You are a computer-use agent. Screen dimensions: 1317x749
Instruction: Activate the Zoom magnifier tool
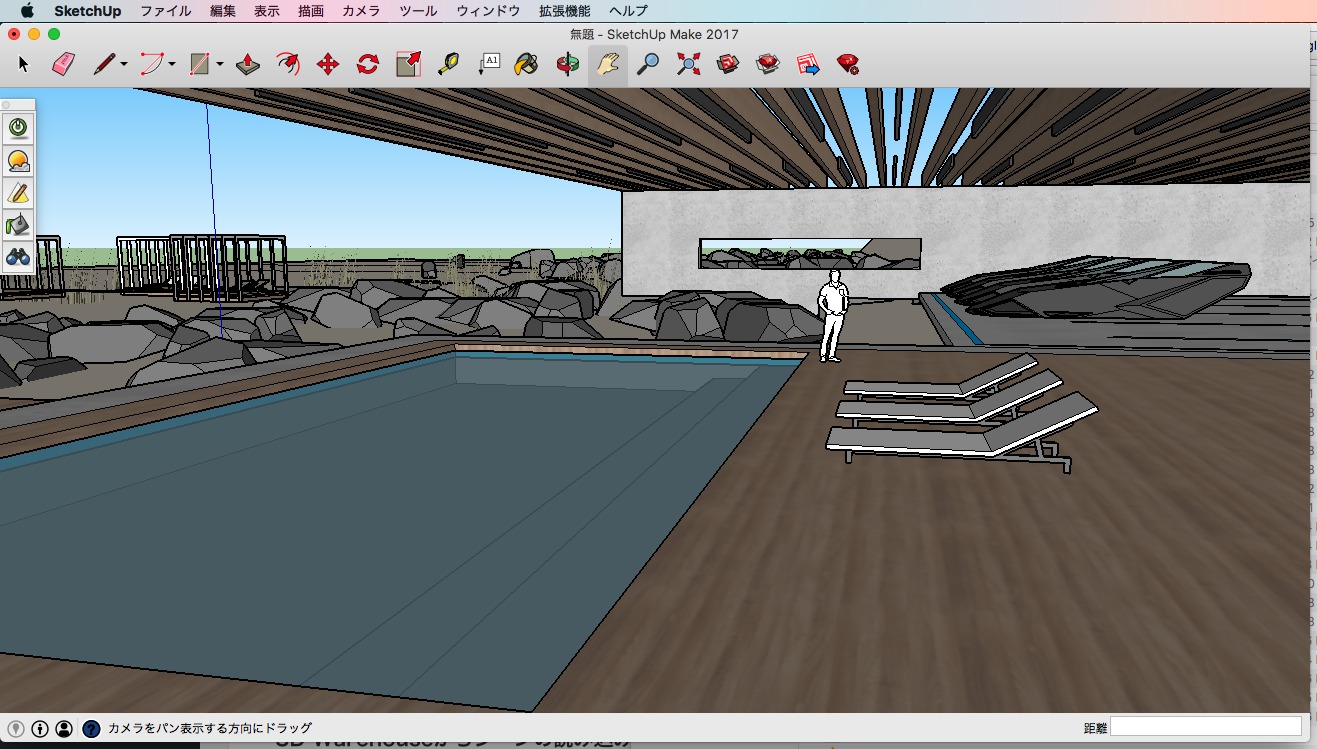pyautogui.click(x=649, y=65)
